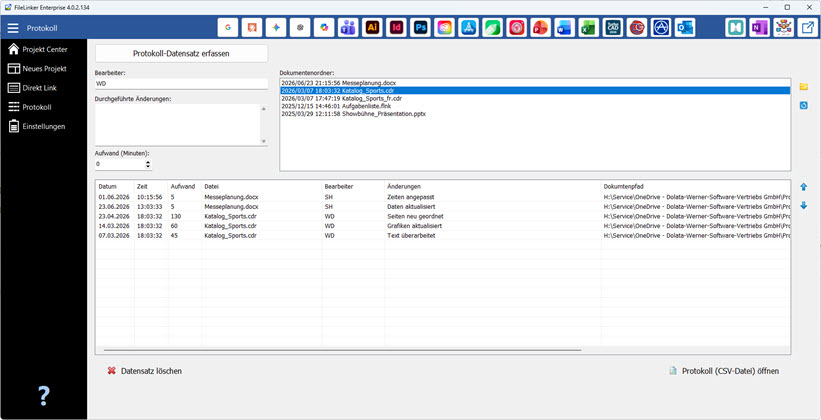821x420 pixels.
Task: Select the log row dated 01.06.2026
Action: pyautogui.click(x=442, y=197)
